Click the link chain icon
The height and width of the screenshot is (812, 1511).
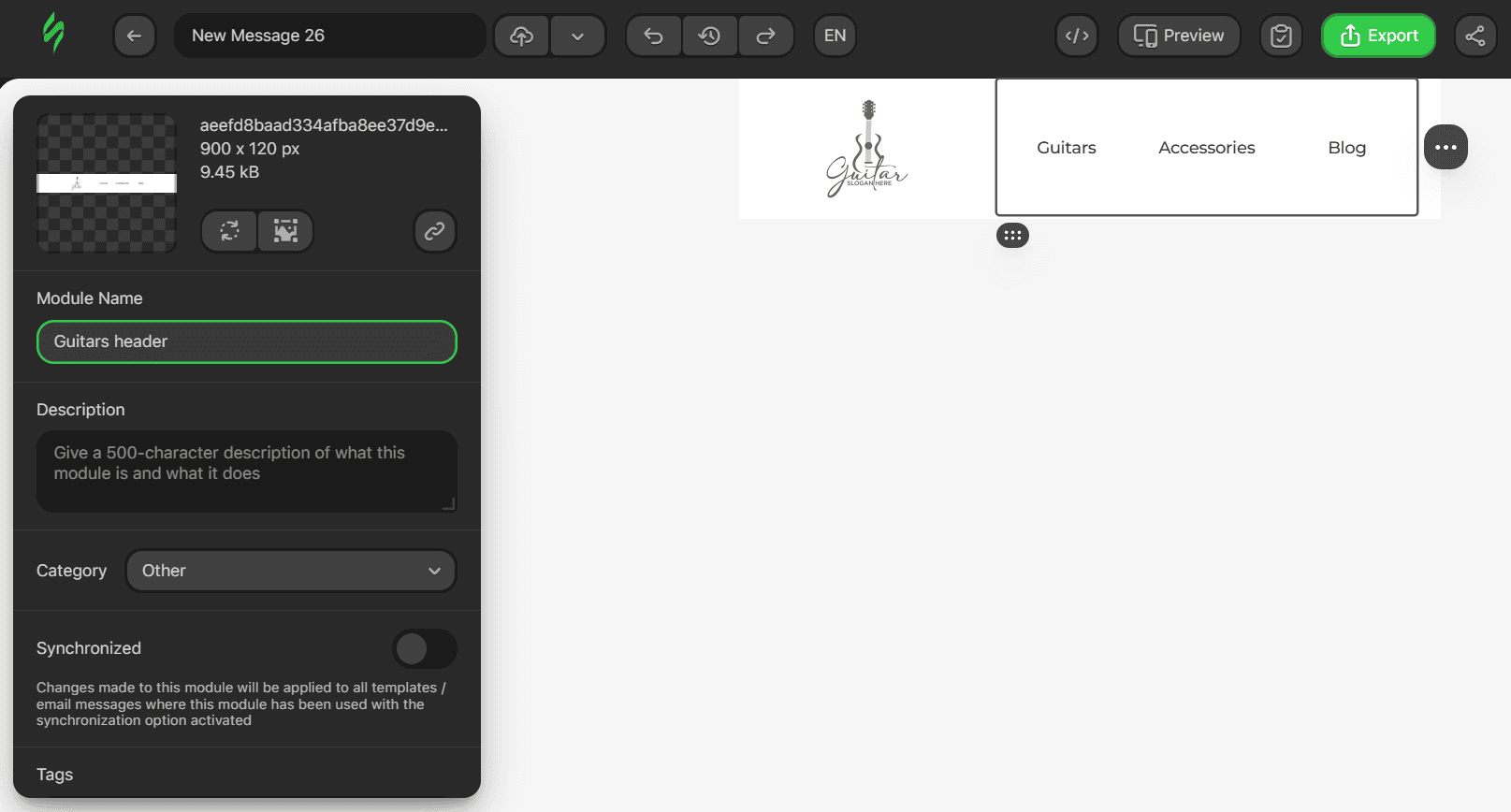pyautogui.click(x=435, y=231)
